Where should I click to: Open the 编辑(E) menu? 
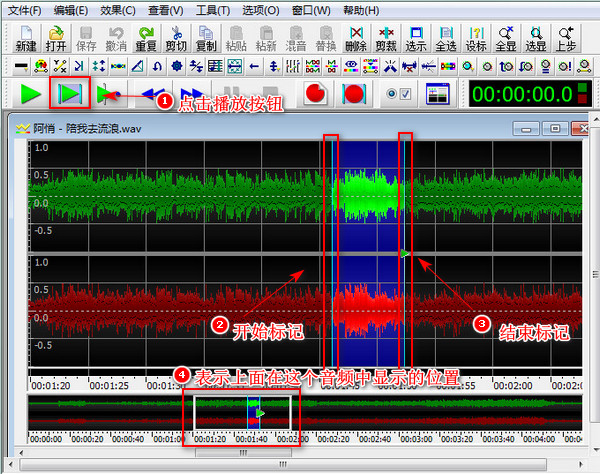click(x=71, y=10)
